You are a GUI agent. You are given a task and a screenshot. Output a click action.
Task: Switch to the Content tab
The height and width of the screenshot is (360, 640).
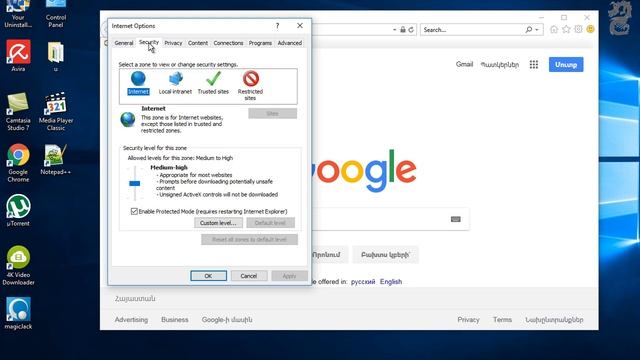(198, 43)
